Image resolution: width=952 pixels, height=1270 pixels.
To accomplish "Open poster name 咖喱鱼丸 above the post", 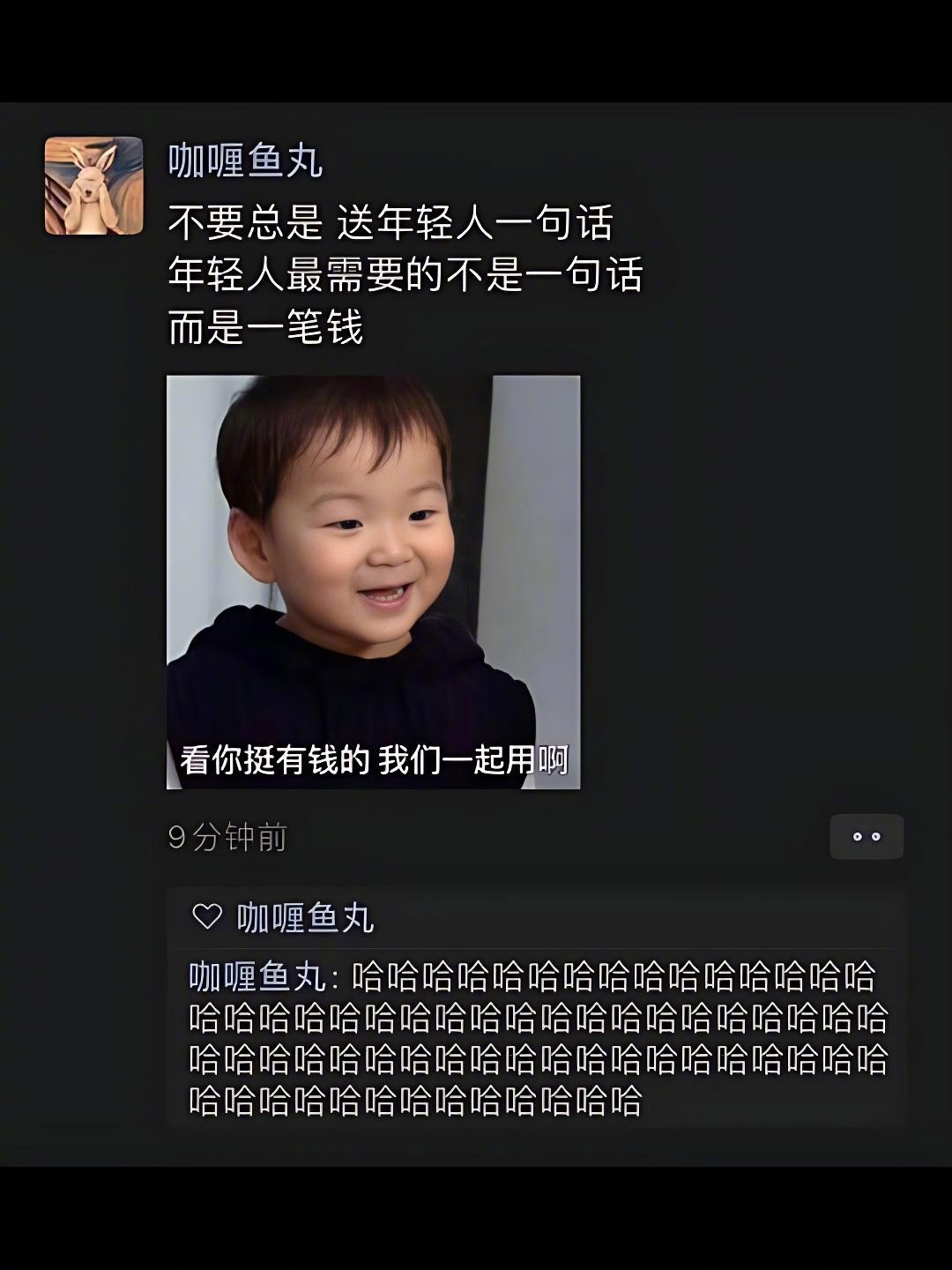I will click(x=245, y=161).
